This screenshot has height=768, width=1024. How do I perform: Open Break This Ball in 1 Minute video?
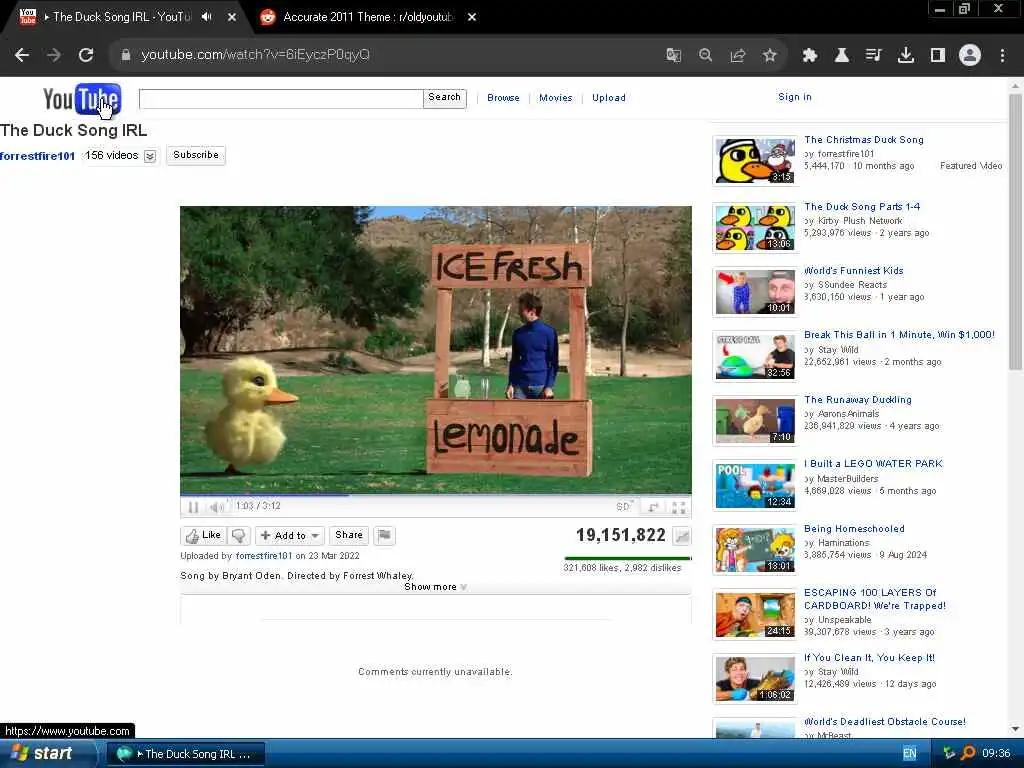(899, 335)
